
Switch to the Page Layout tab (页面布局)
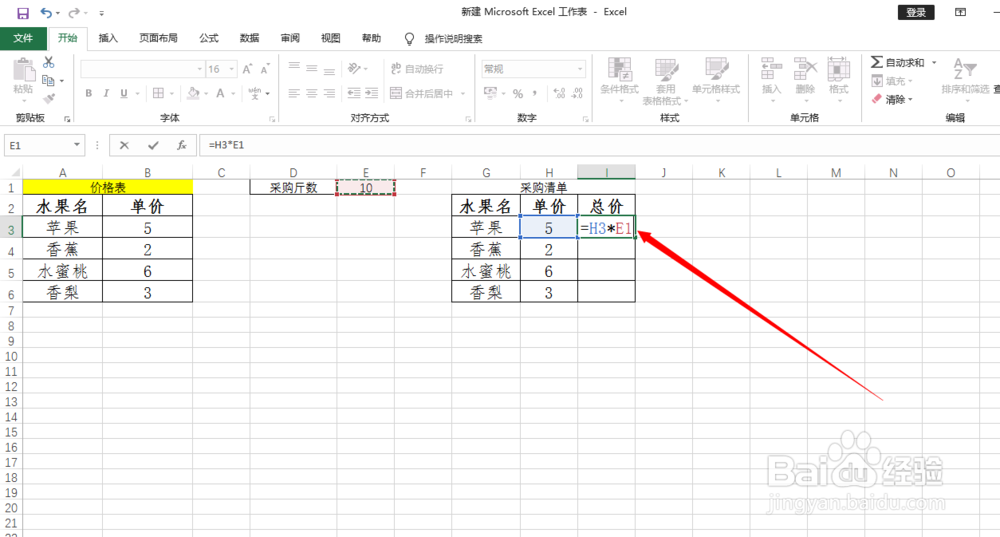(158, 38)
